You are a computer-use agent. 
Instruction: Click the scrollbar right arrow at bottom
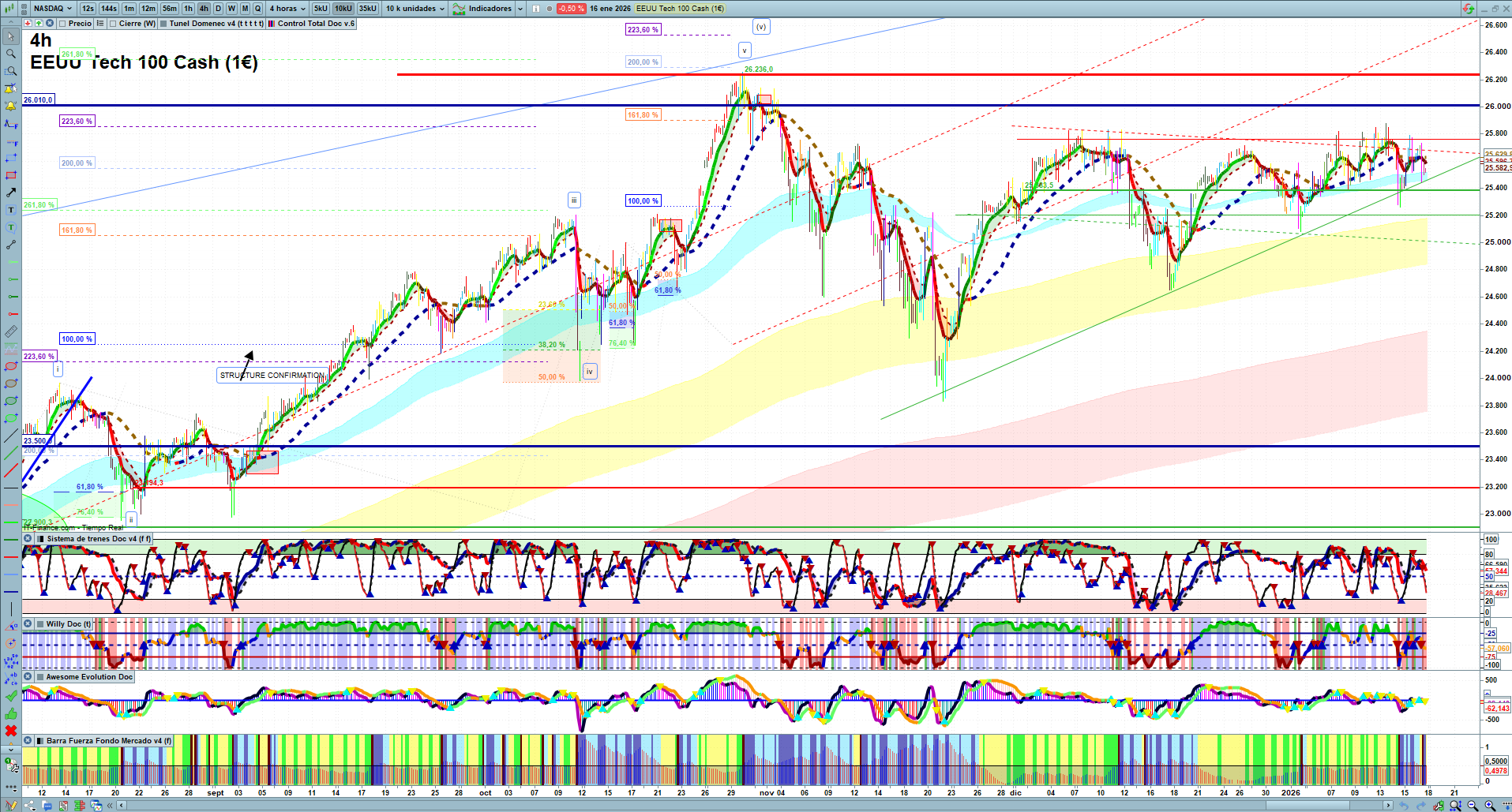point(1389,806)
